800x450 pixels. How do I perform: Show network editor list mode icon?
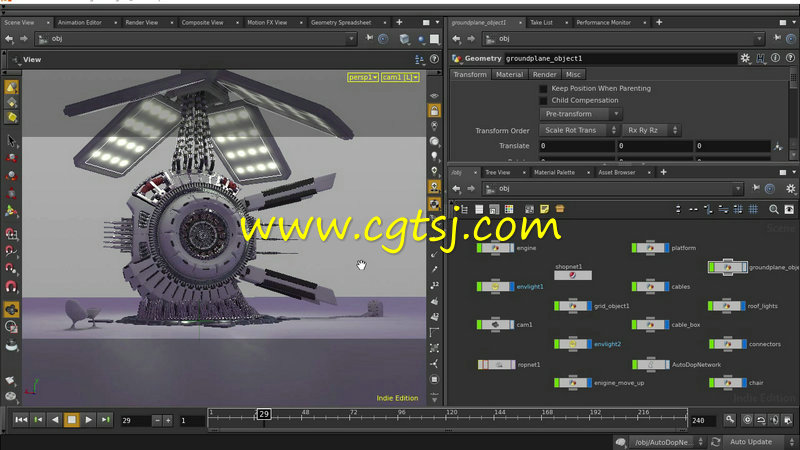click(x=479, y=209)
